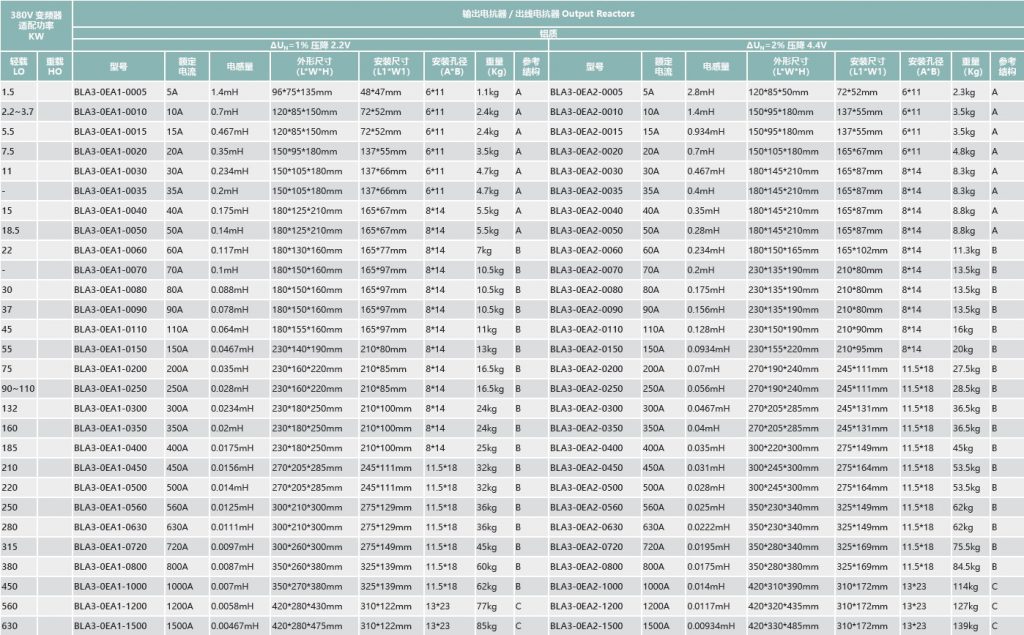Select the '114kg' weight cell
1024x635 pixels.
[965, 586]
